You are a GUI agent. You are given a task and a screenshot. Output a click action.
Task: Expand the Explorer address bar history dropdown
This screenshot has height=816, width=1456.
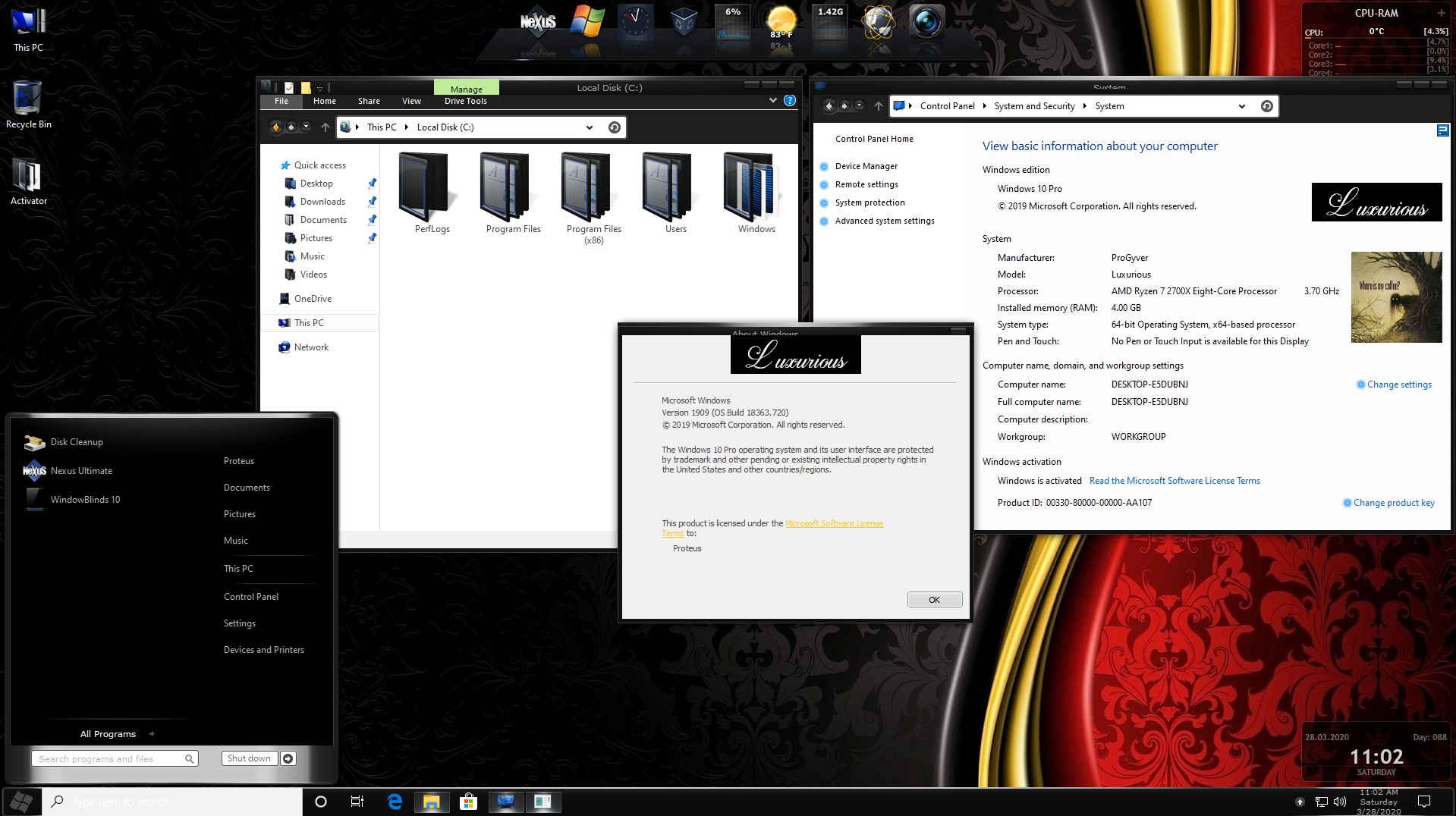pyautogui.click(x=590, y=127)
